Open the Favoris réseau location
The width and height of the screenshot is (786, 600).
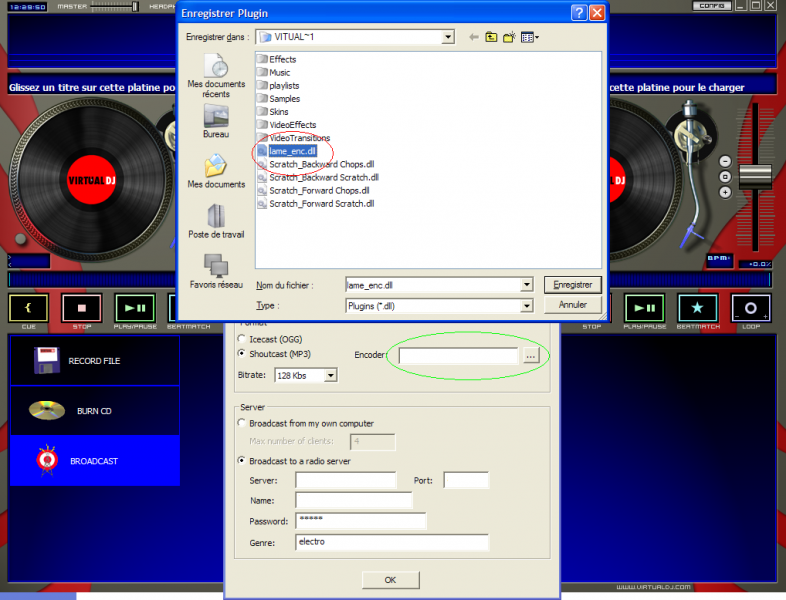[x=216, y=266]
